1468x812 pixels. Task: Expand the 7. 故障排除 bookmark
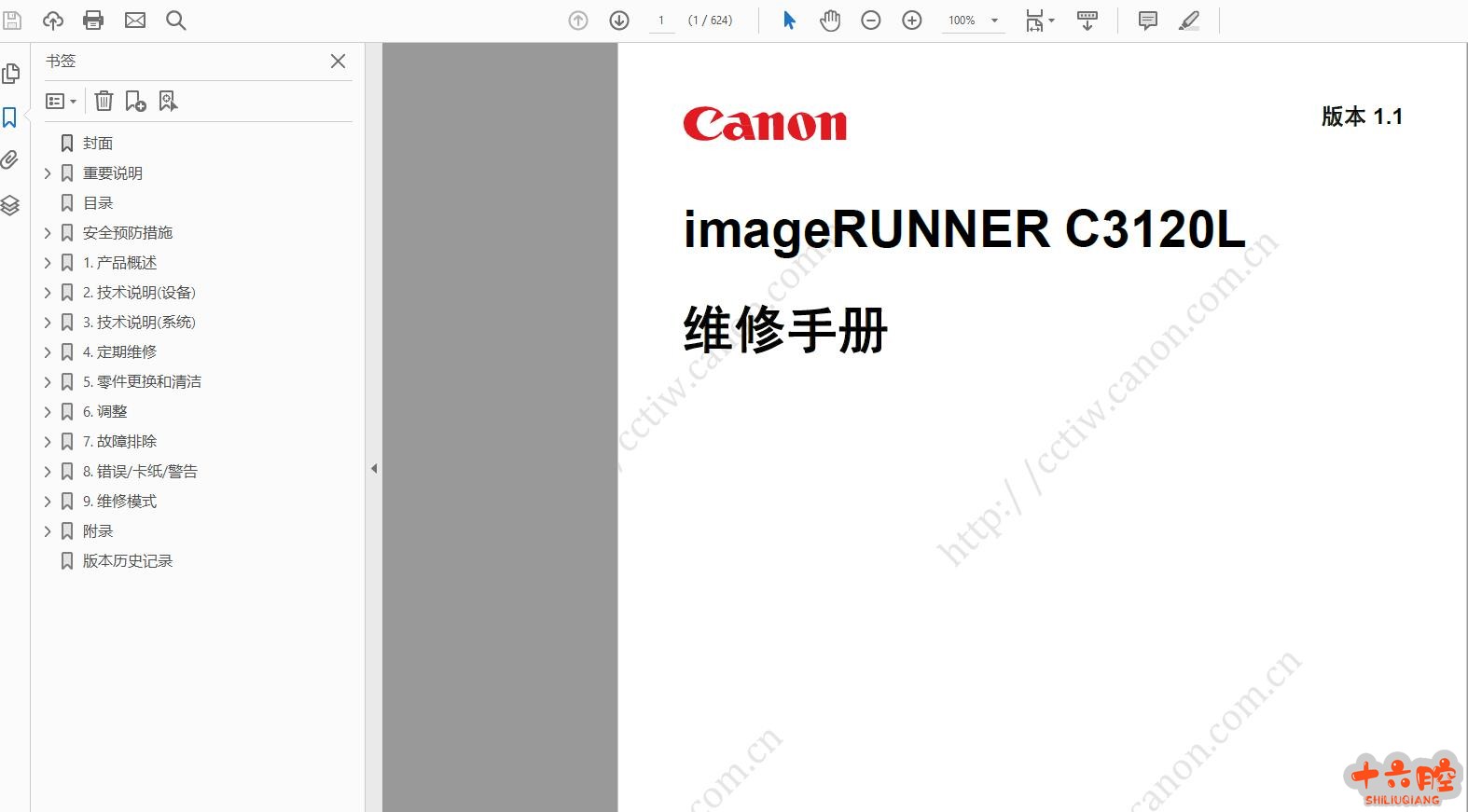point(48,442)
